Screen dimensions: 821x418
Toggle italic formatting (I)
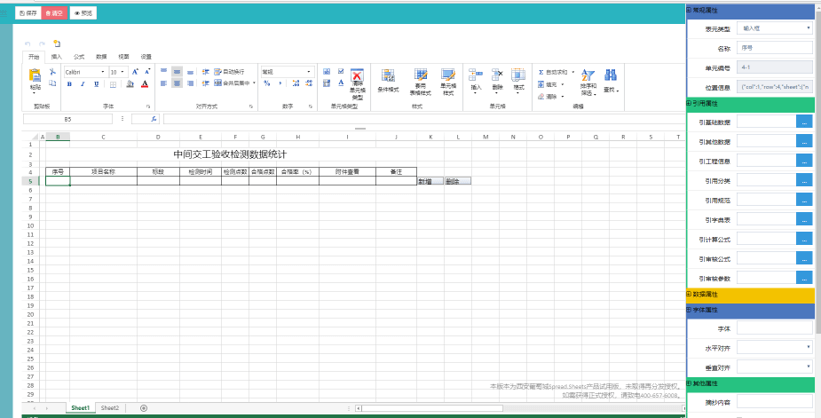tap(82, 85)
